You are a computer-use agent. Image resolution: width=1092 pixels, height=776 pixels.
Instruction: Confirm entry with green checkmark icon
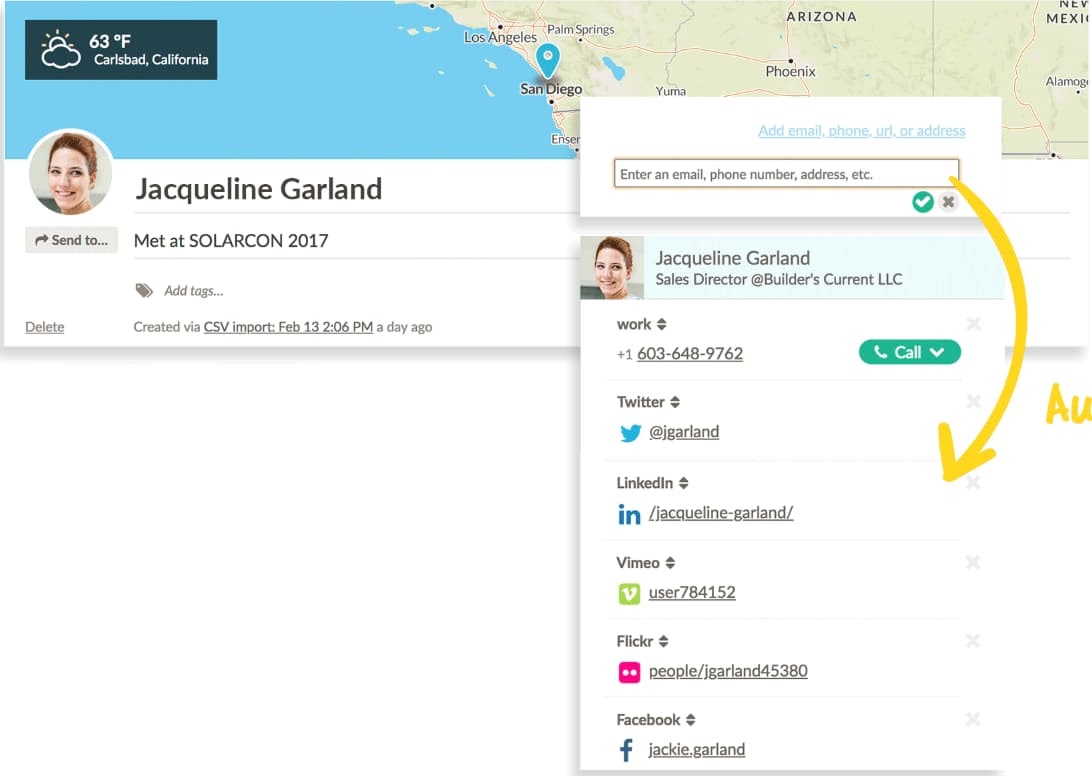(x=923, y=202)
